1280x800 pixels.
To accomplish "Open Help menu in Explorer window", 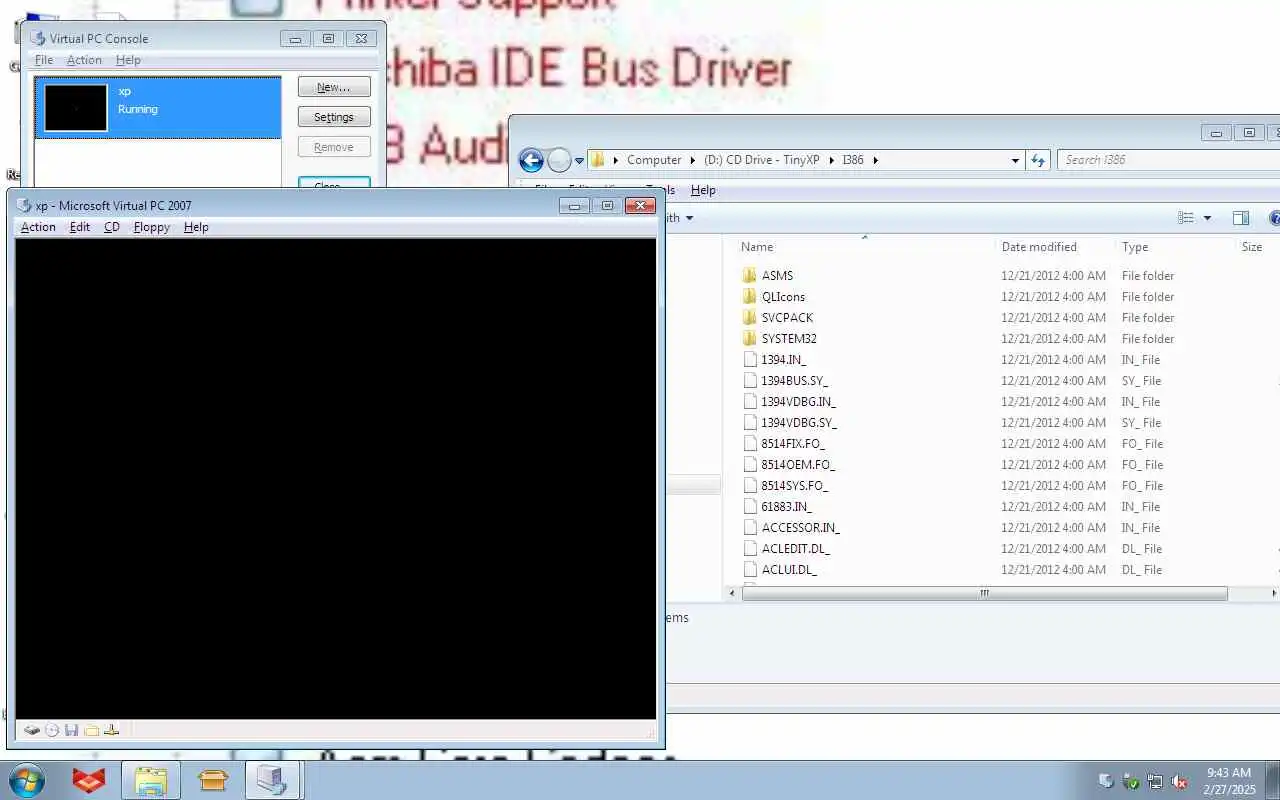I will pyautogui.click(x=703, y=190).
